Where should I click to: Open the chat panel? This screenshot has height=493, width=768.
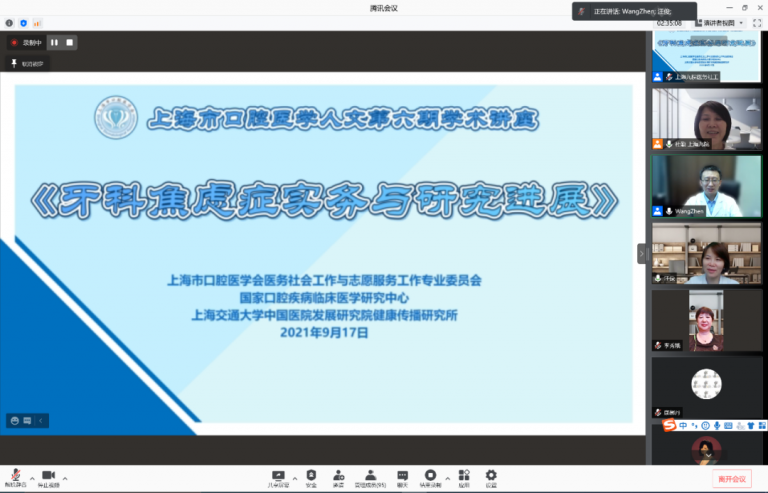point(402,476)
